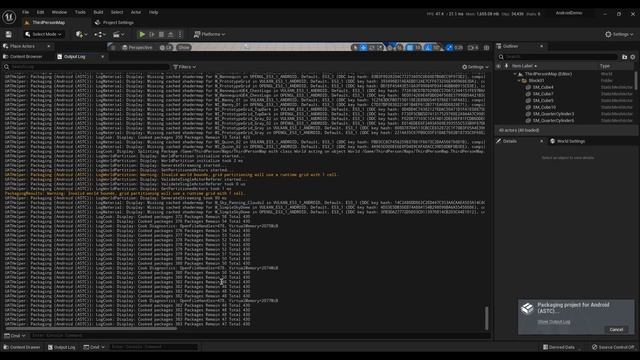Close the Outliner tab
Viewport: 640px width, 360px height.
tap(542, 46)
